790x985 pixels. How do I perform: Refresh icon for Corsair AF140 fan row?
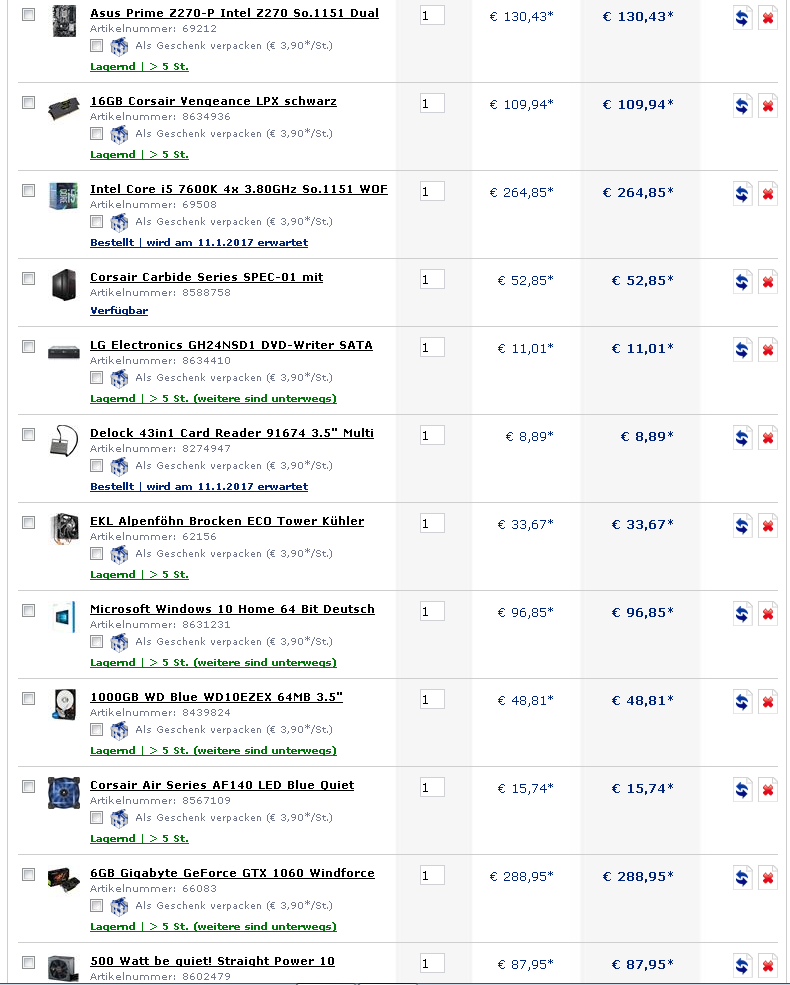coord(742,789)
